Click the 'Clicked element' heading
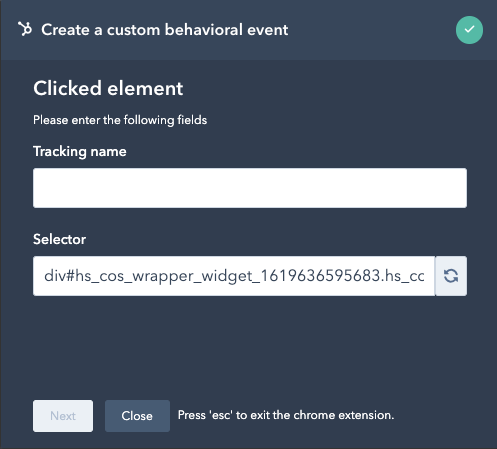The image size is (497, 449). pos(108,88)
